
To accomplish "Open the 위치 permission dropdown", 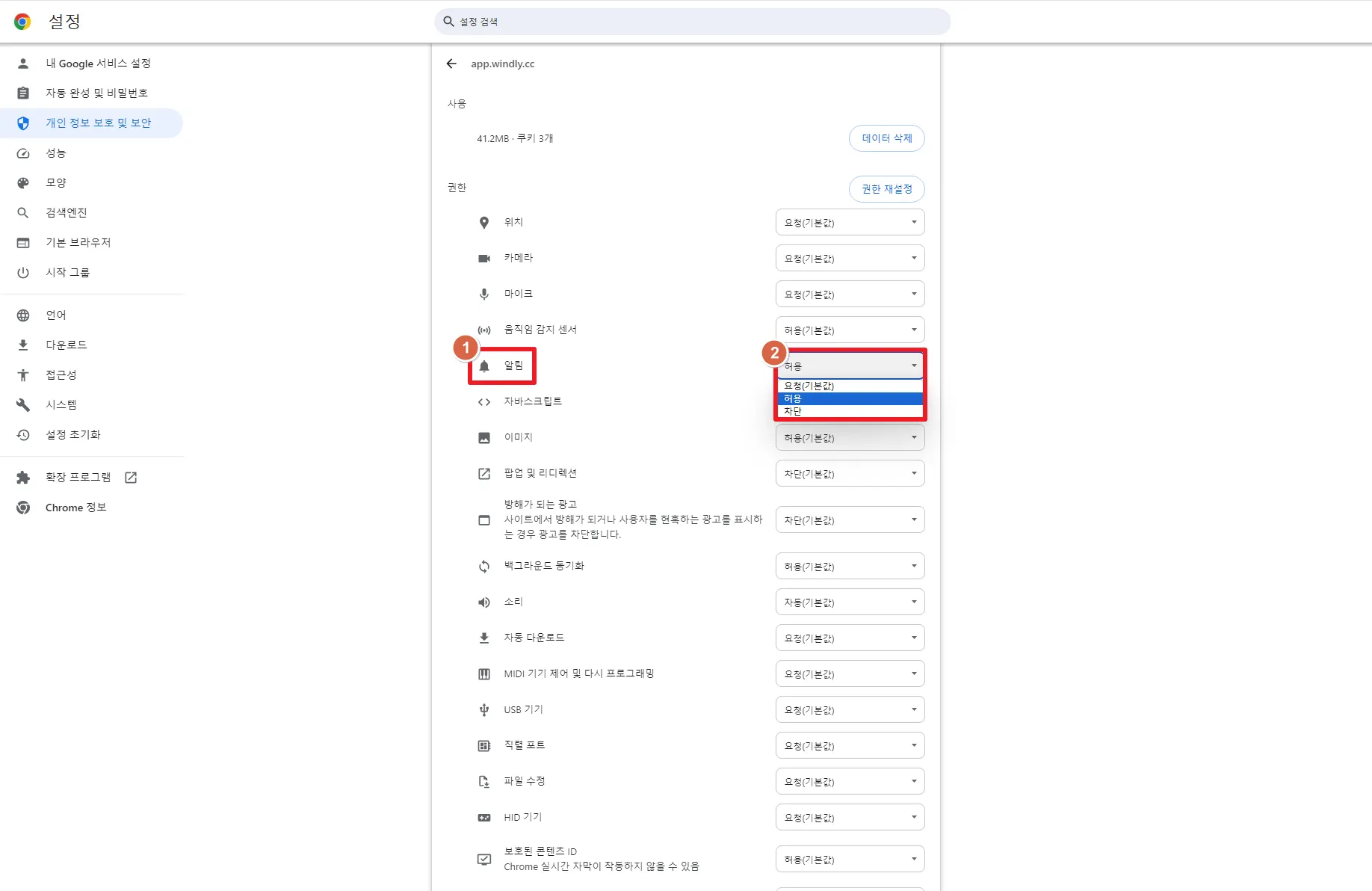I will coord(850,223).
